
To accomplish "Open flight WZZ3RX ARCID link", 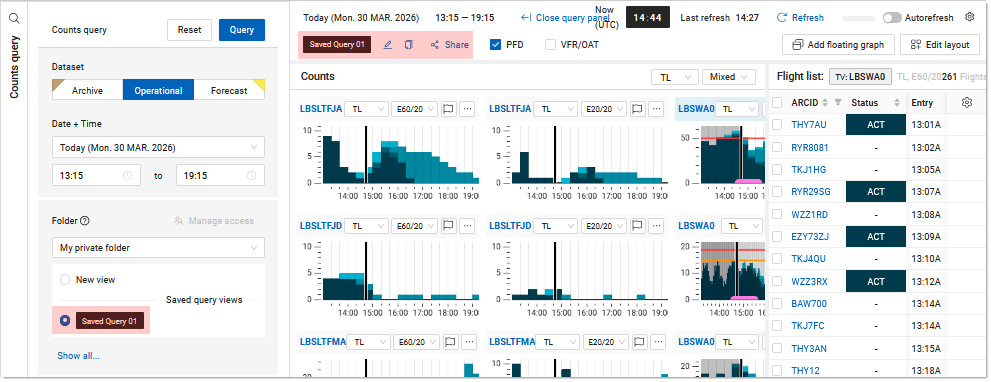I will (x=810, y=281).
